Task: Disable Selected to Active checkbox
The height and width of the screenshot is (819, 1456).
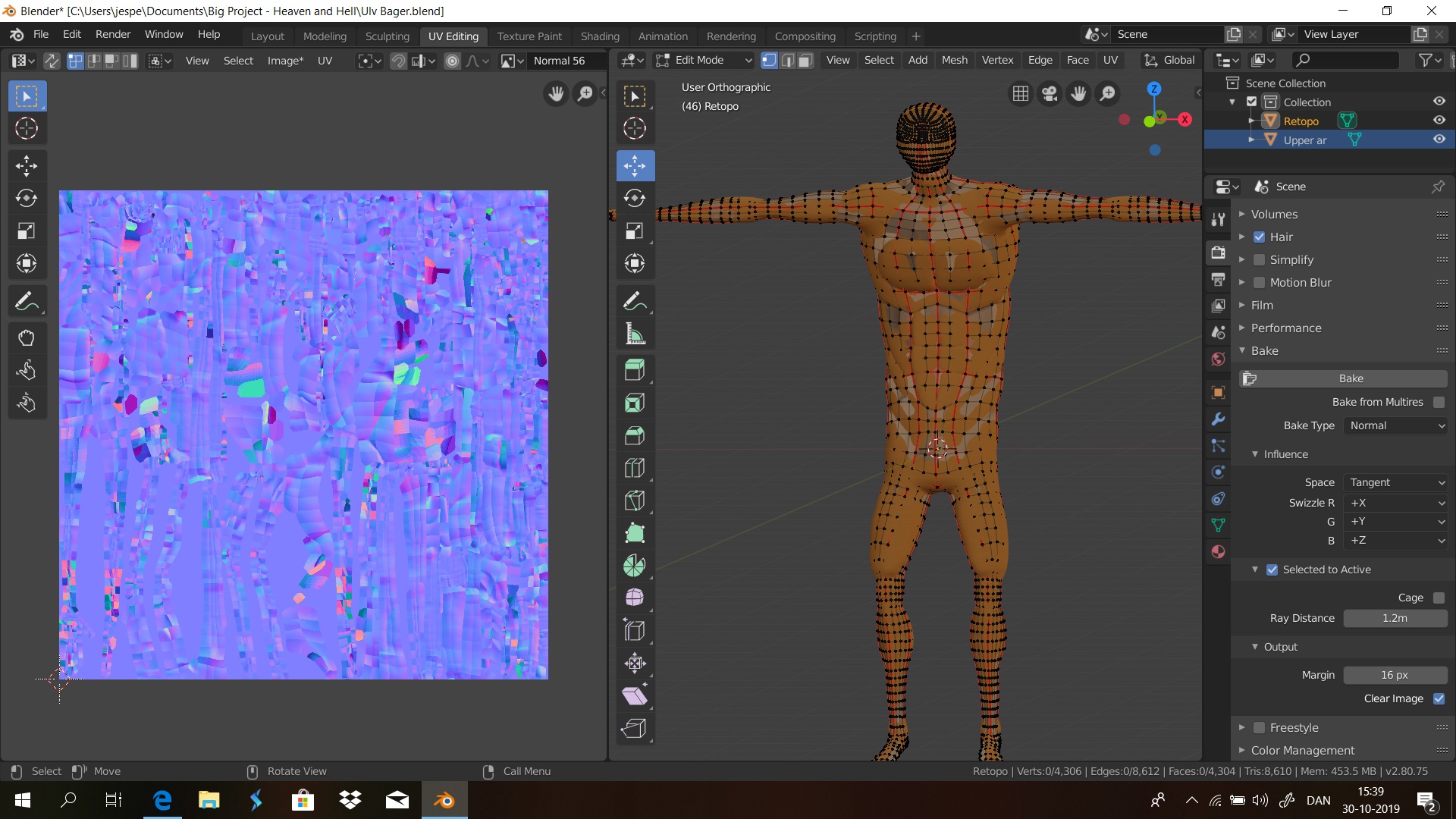Action: tap(1272, 570)
